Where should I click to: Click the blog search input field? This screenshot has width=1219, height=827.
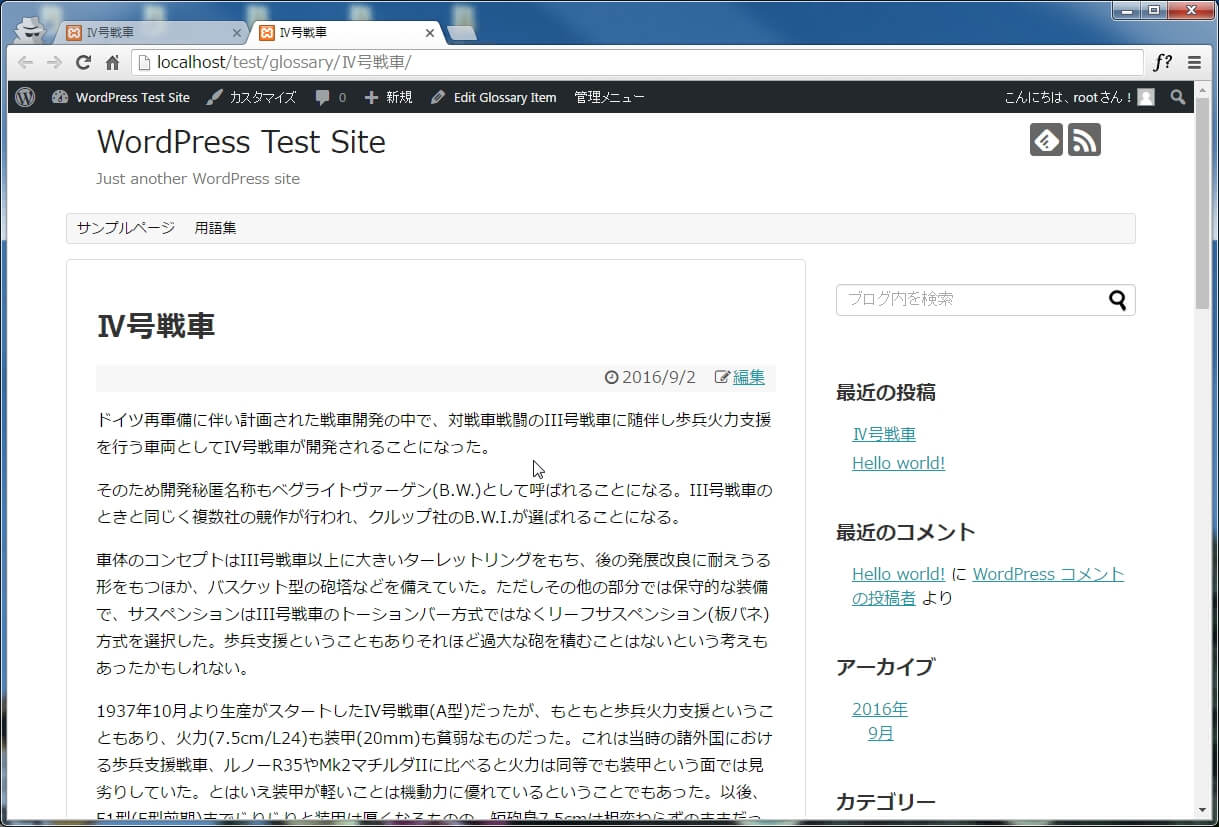[970, 300]
